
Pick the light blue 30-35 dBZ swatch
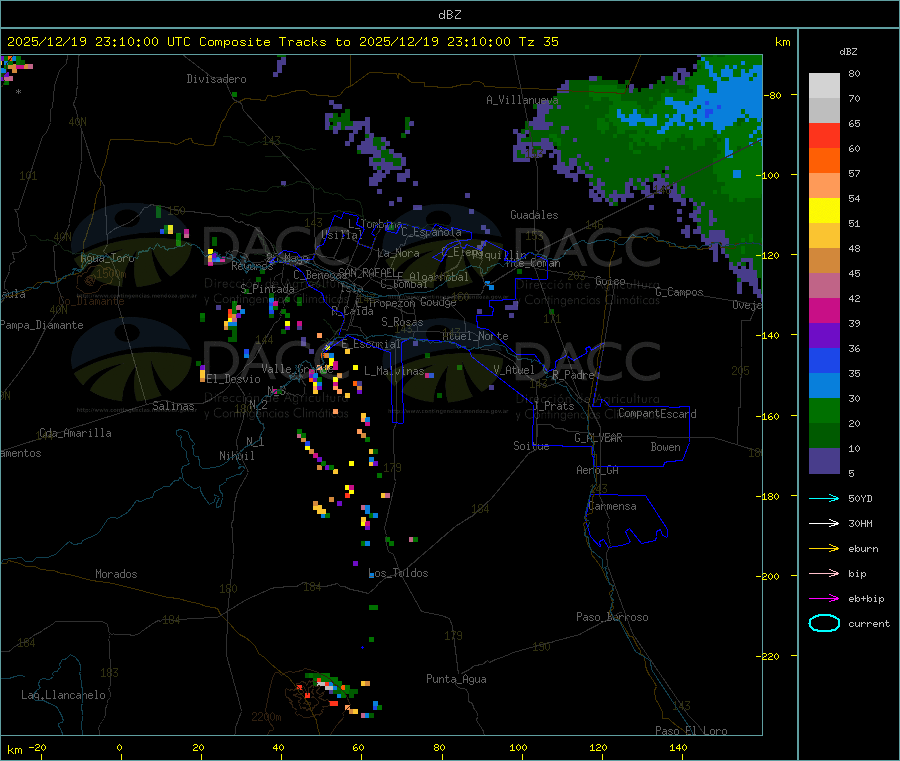824,386
